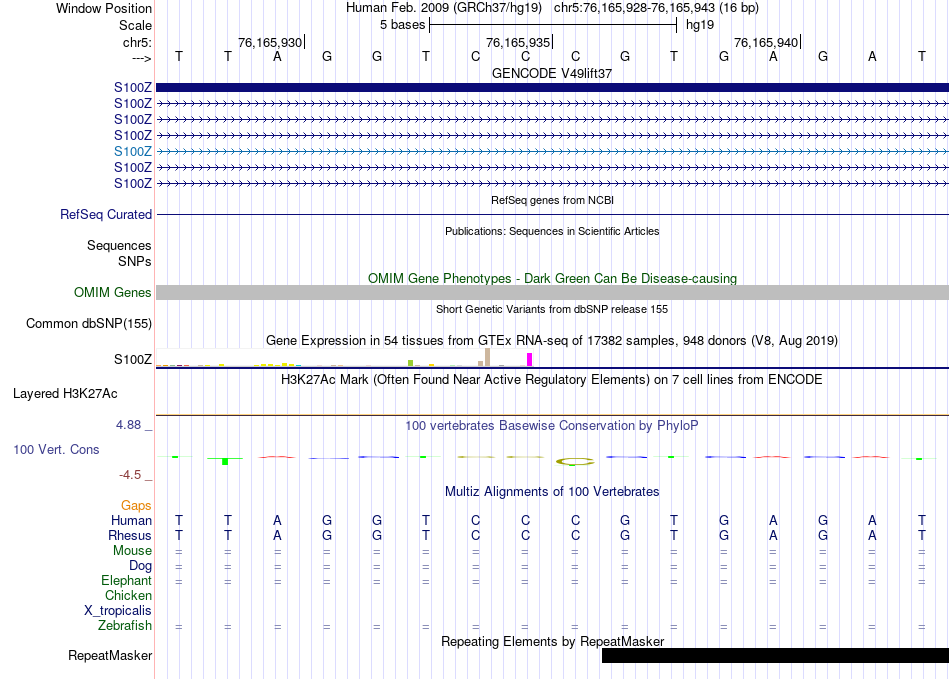Click the Short Genetic Variants dbSNP title

coord(551,309)
